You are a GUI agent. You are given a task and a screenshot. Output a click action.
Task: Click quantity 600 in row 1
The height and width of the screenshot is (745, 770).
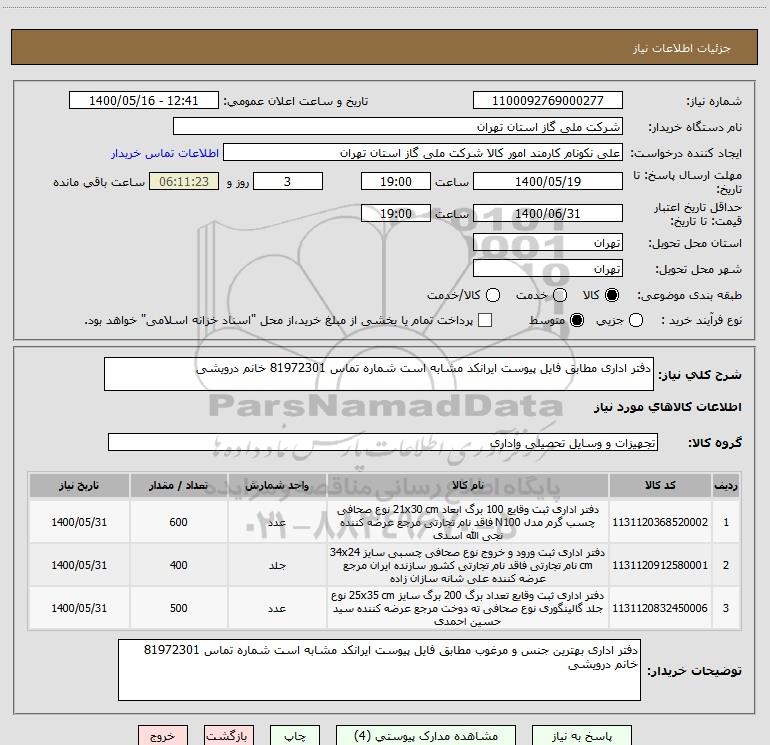coord(178,522)
